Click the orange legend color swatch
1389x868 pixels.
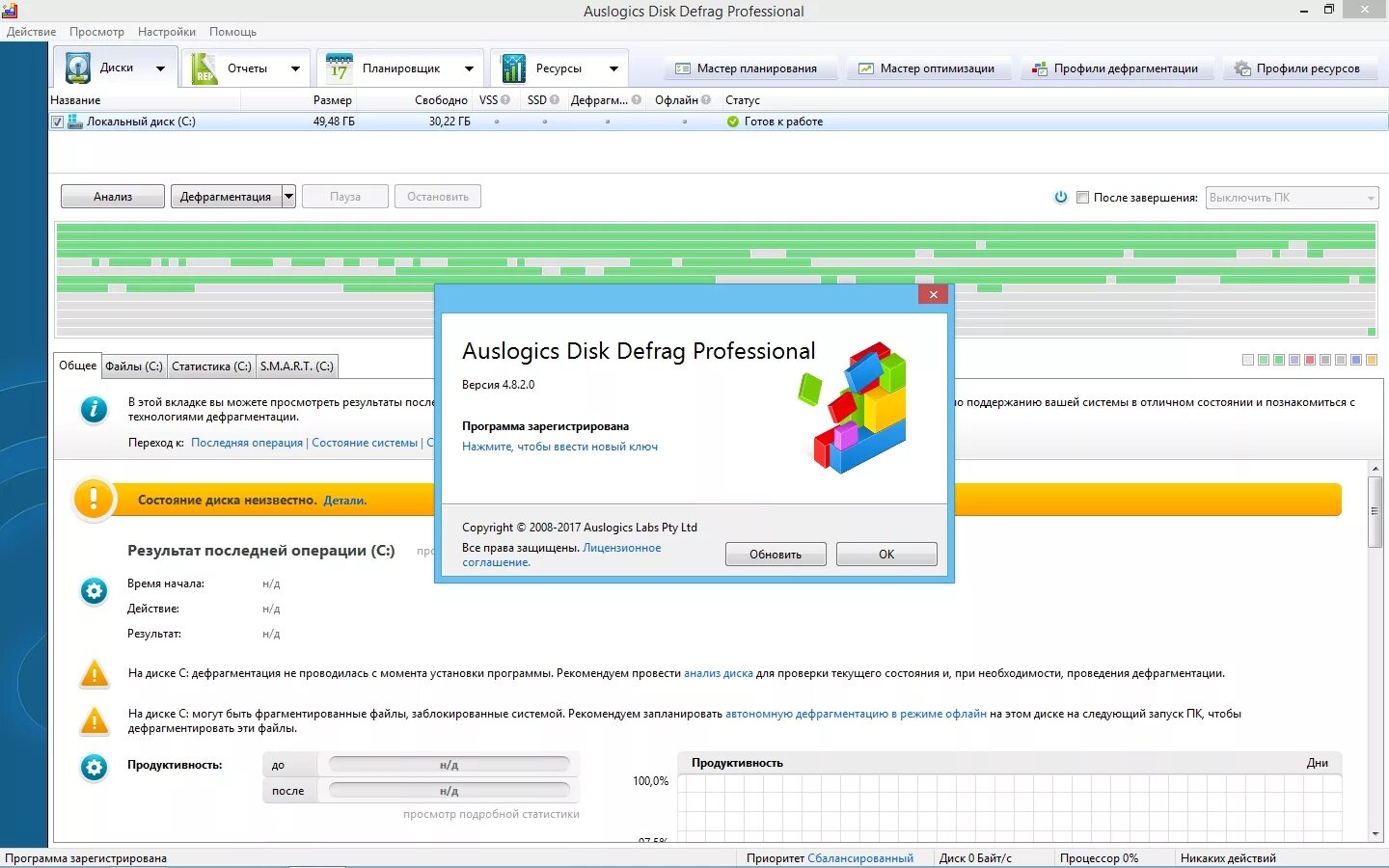coord(1372,360)
